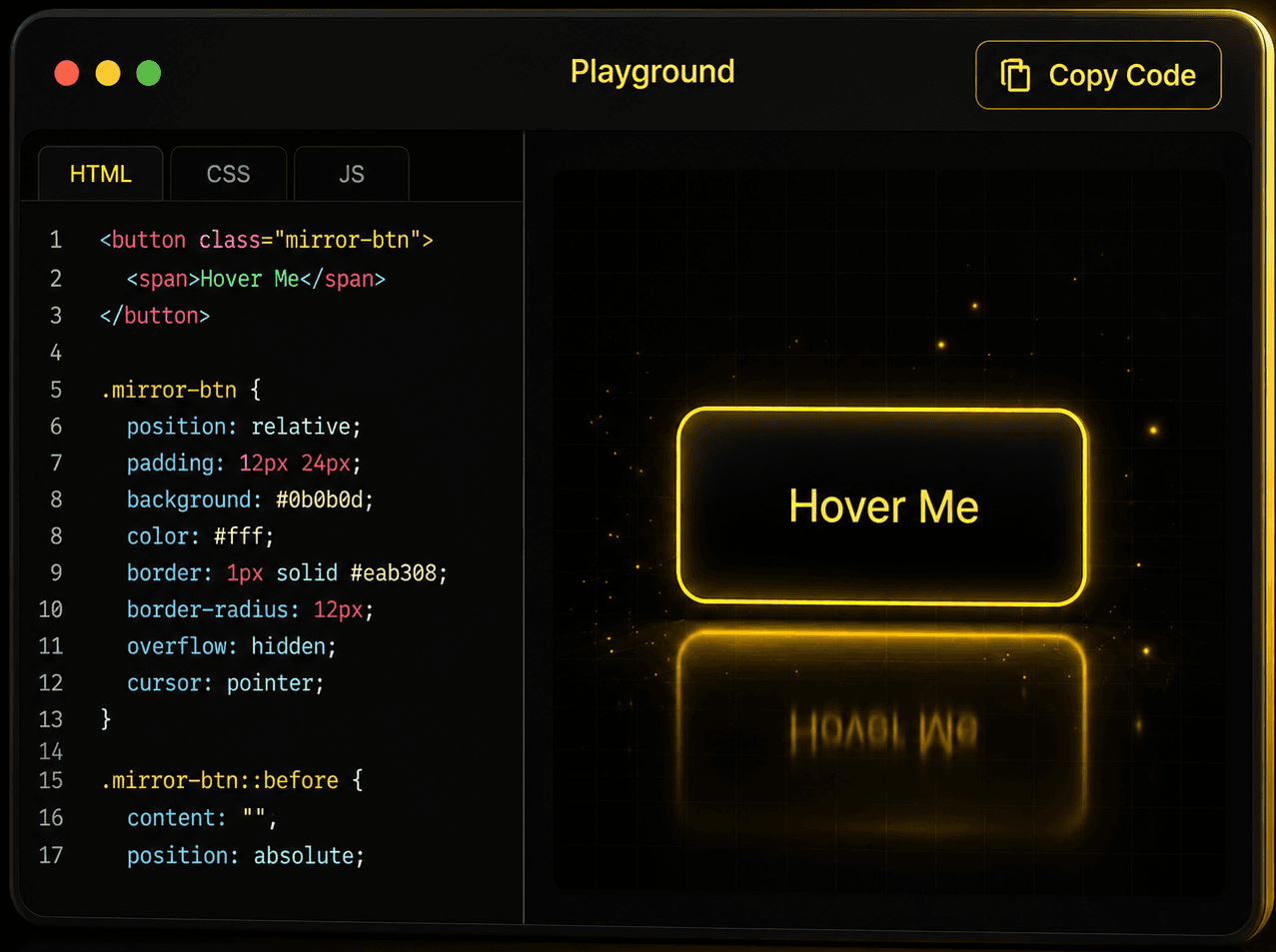
Task: Click the yellow minimize window dot
Action: [108, 73]
